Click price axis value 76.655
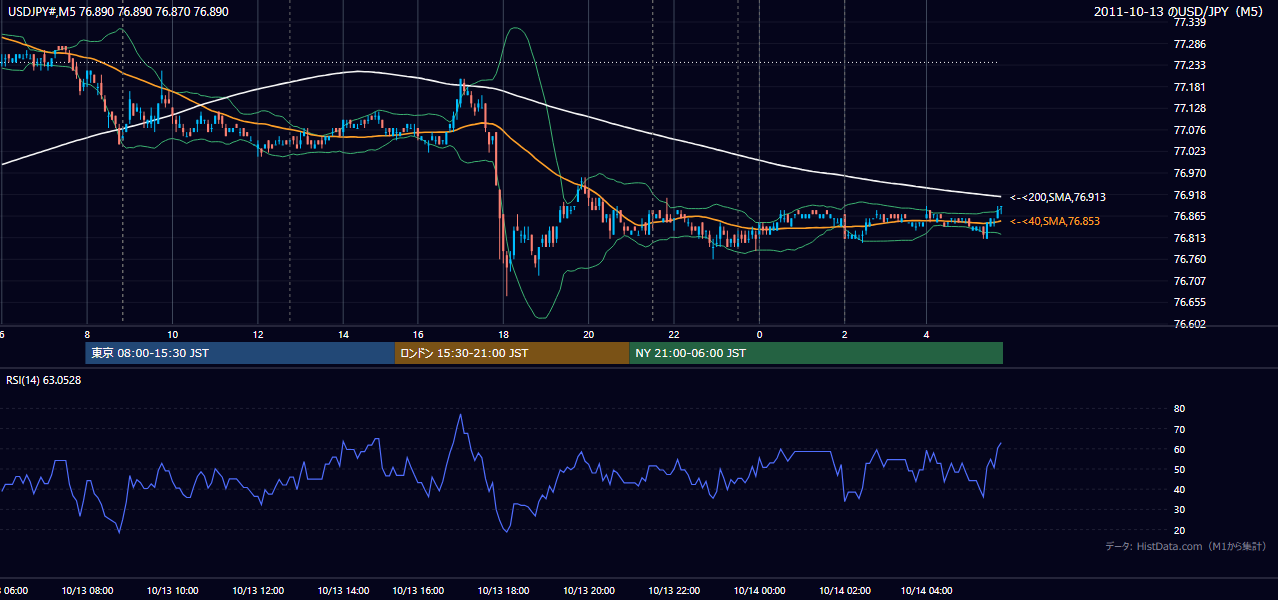The height and width of the screenshot is (600, 1278). pyautogui.click(x=1189, y=302)
